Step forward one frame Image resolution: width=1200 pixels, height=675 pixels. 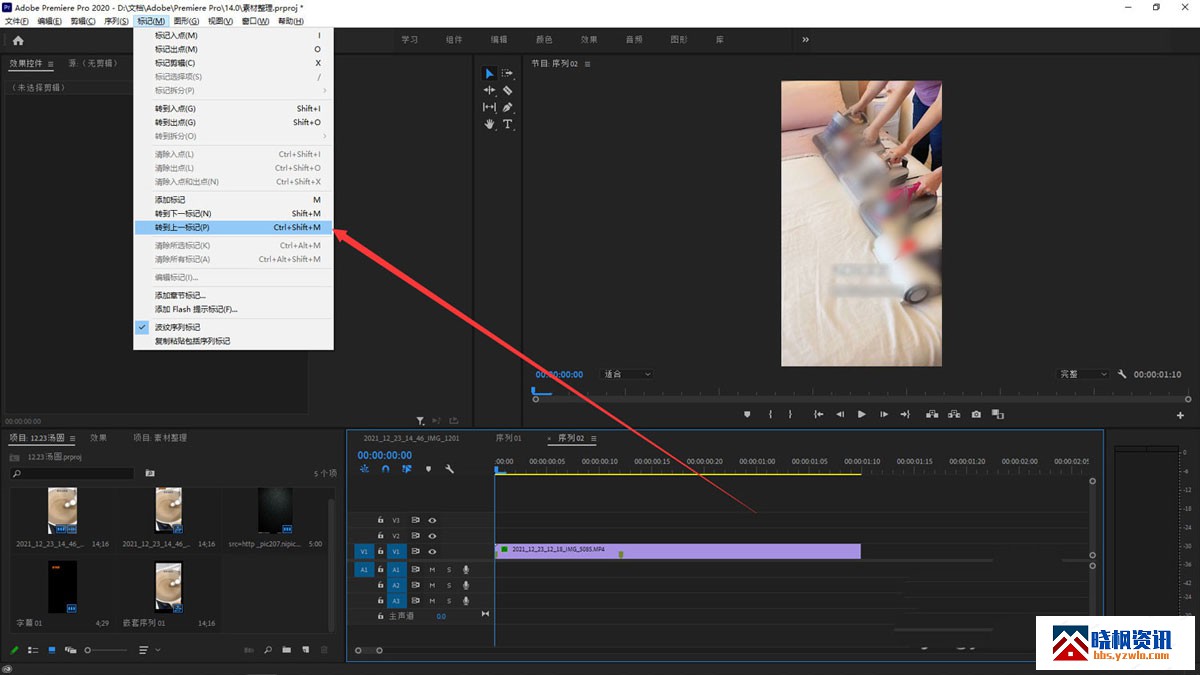pos(884,414)
